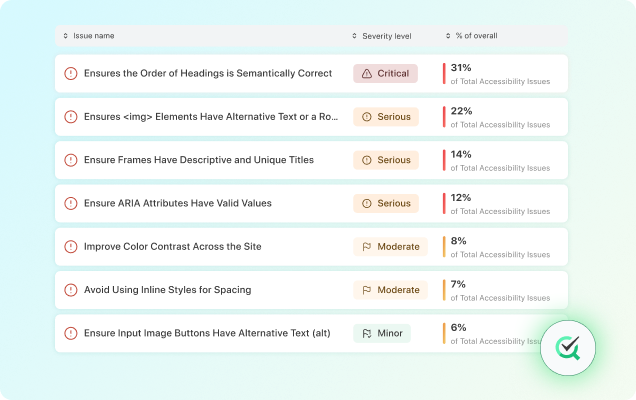Select the Critical severity badge
Screen dimensions: 636x400
point(385,73)
